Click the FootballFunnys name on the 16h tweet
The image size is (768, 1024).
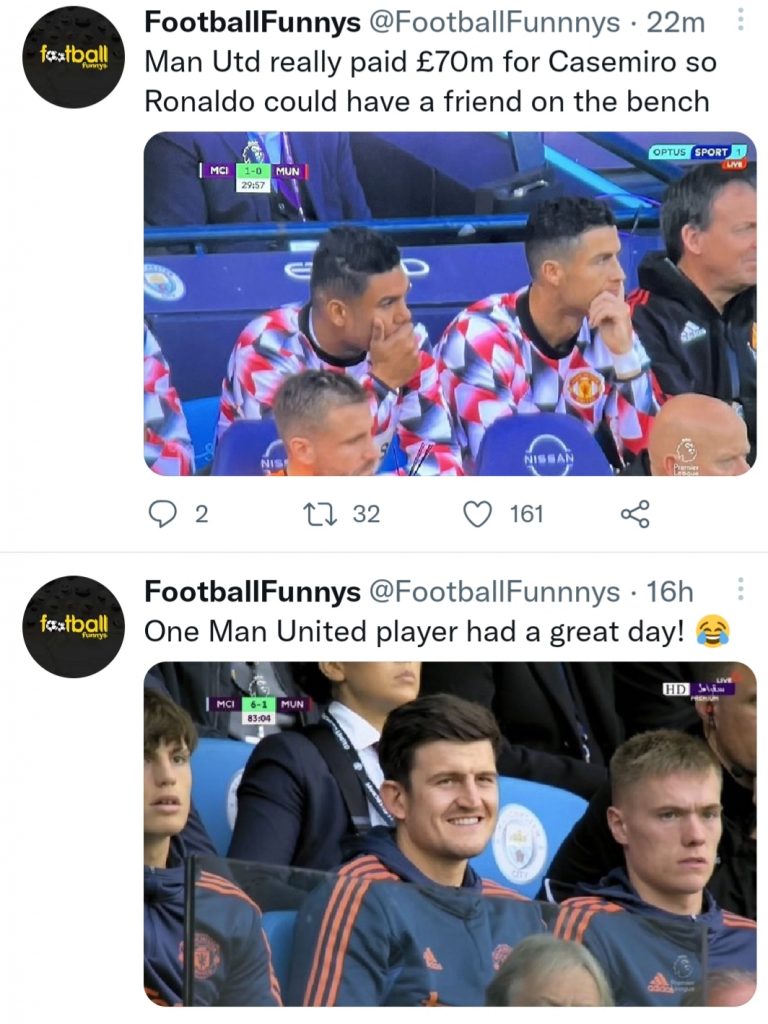tap(252, 592)
